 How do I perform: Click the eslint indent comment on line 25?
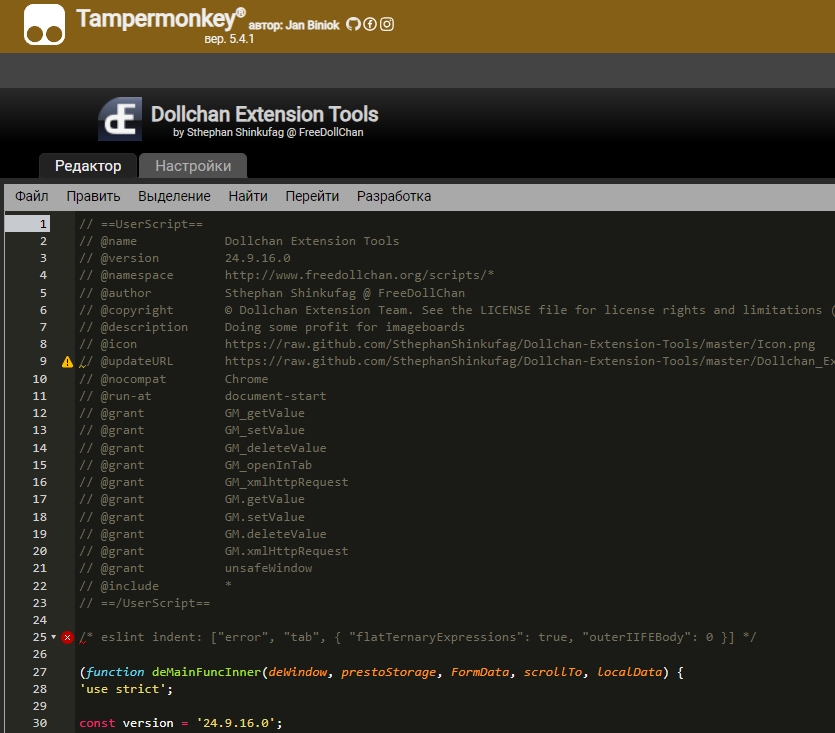point(418,637)
